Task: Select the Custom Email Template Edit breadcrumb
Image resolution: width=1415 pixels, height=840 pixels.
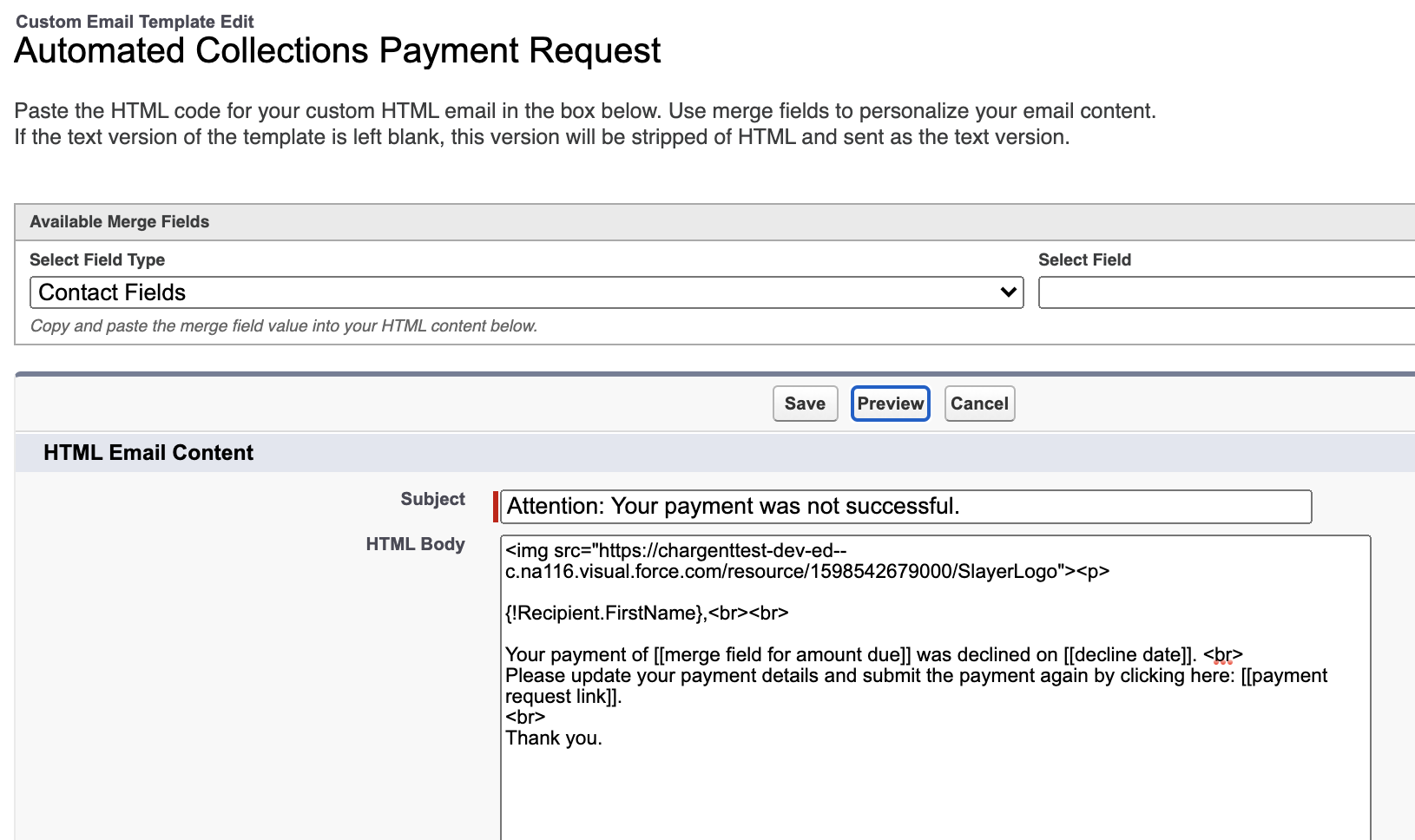Action: point(134,22)
